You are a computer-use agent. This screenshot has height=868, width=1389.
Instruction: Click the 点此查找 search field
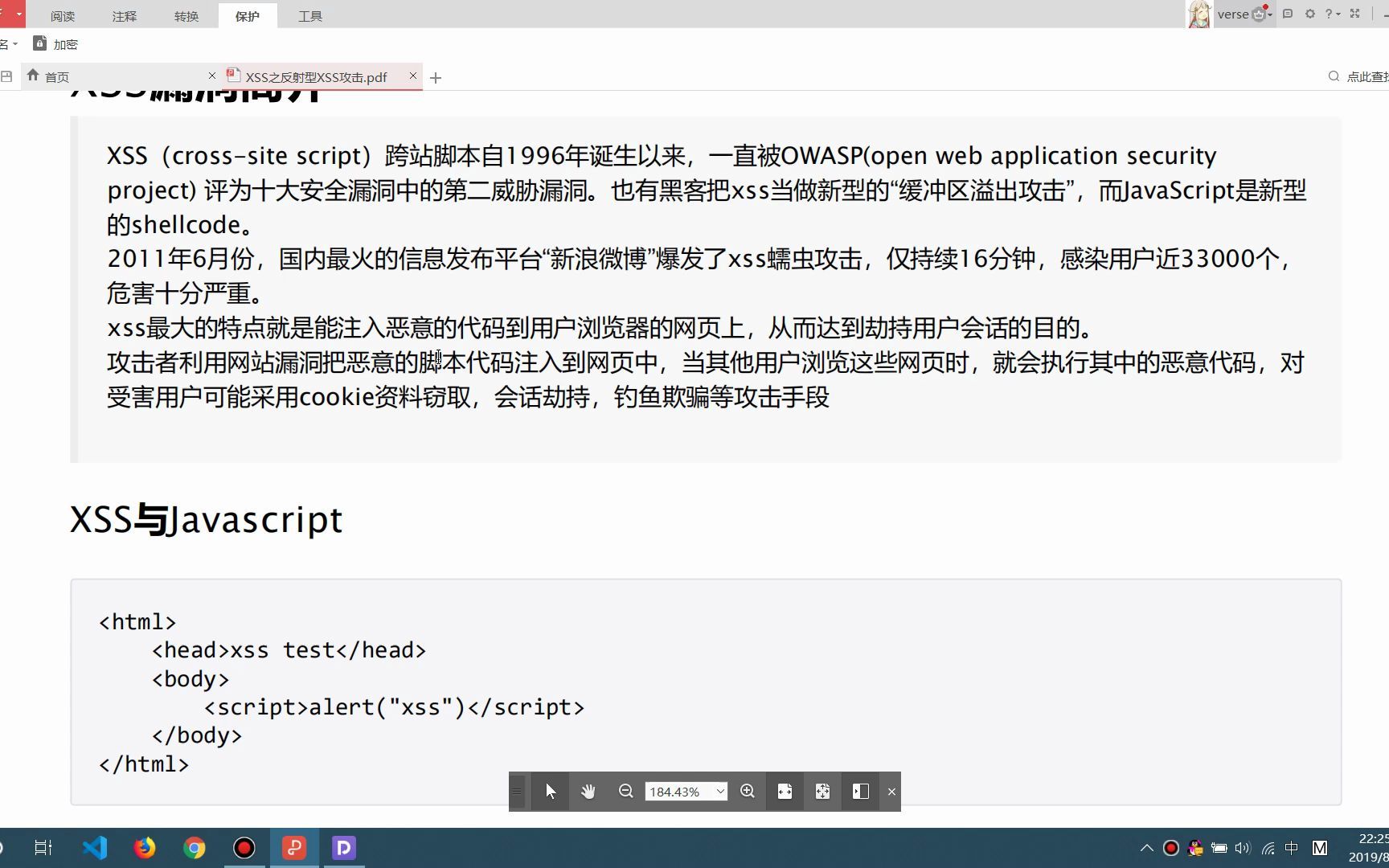click(1358, 76)
